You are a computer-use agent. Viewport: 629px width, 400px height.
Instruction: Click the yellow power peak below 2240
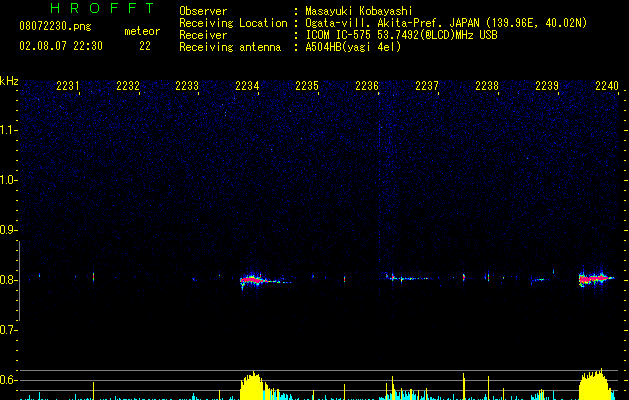pyautogui.click(x=595, y=384)
